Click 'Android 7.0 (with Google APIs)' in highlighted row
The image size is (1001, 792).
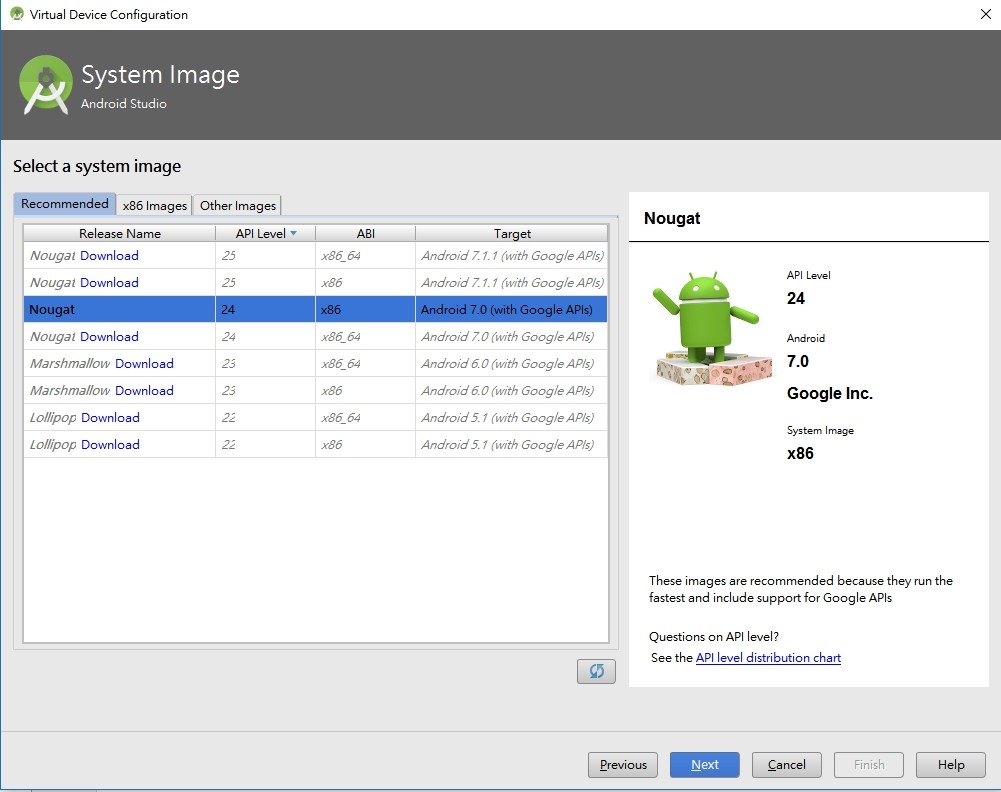[x=506, y=310]
